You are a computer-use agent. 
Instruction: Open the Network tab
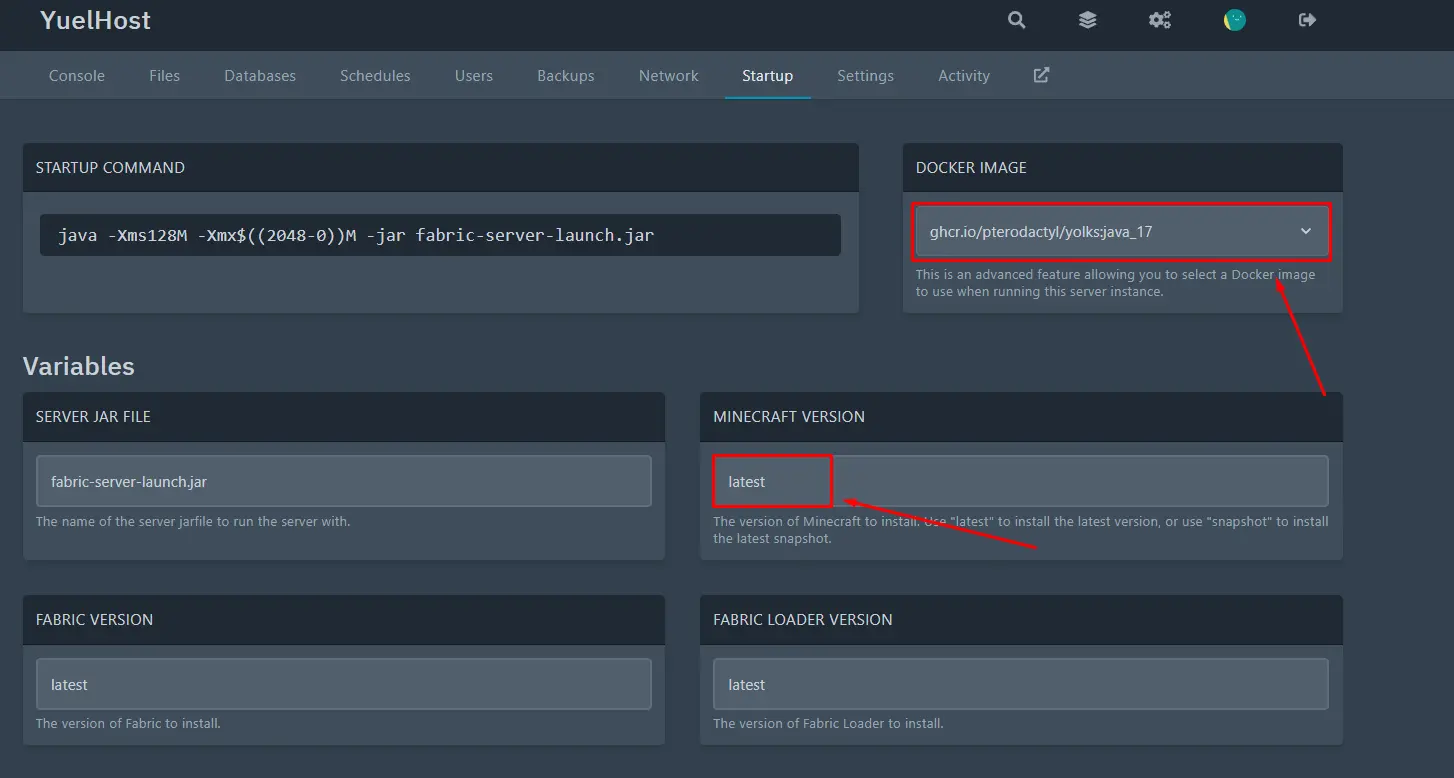(x=668, y=76)
